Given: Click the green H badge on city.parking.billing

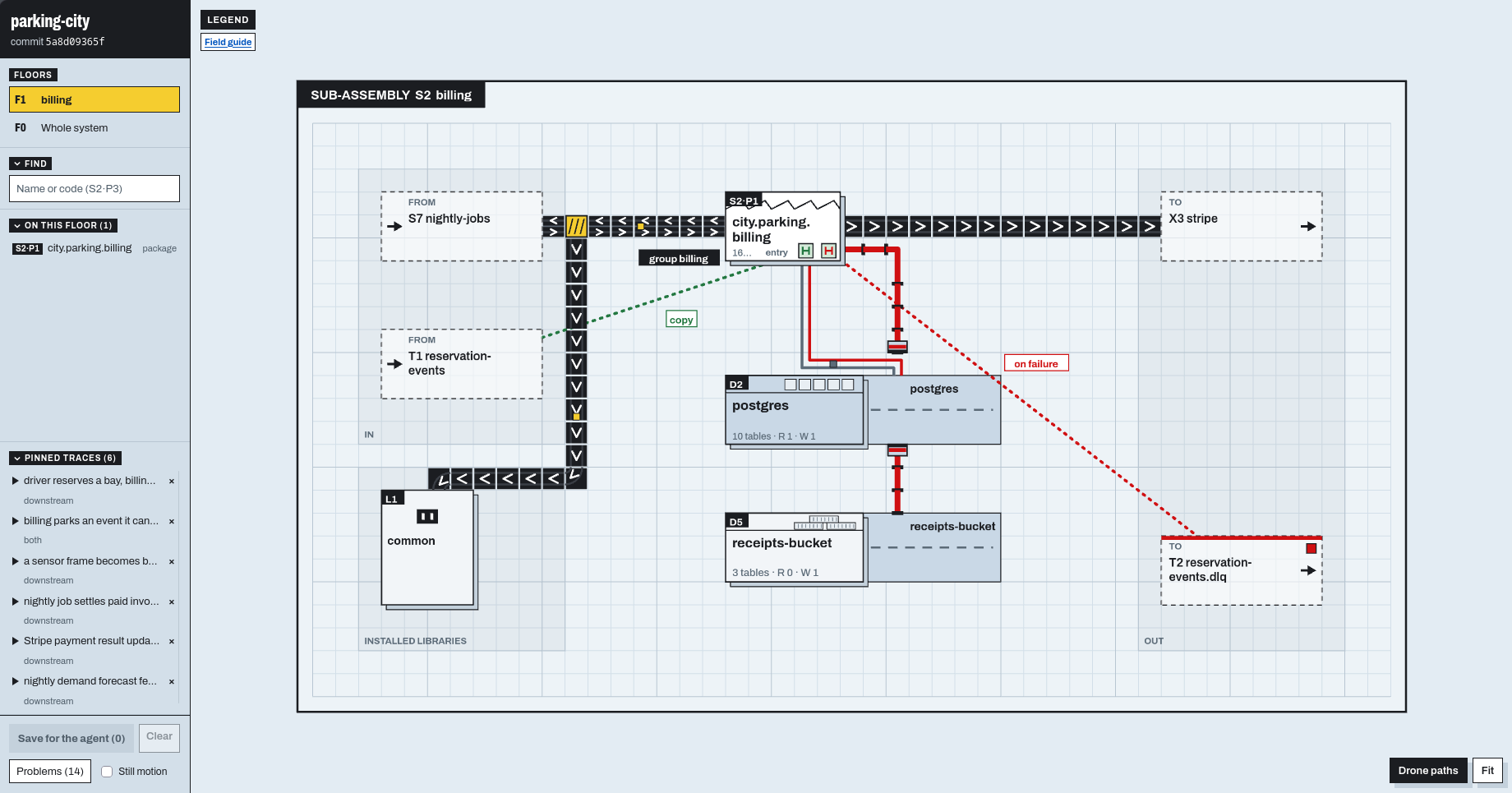Looking at the screenshot, I should [x=805, y=251].
